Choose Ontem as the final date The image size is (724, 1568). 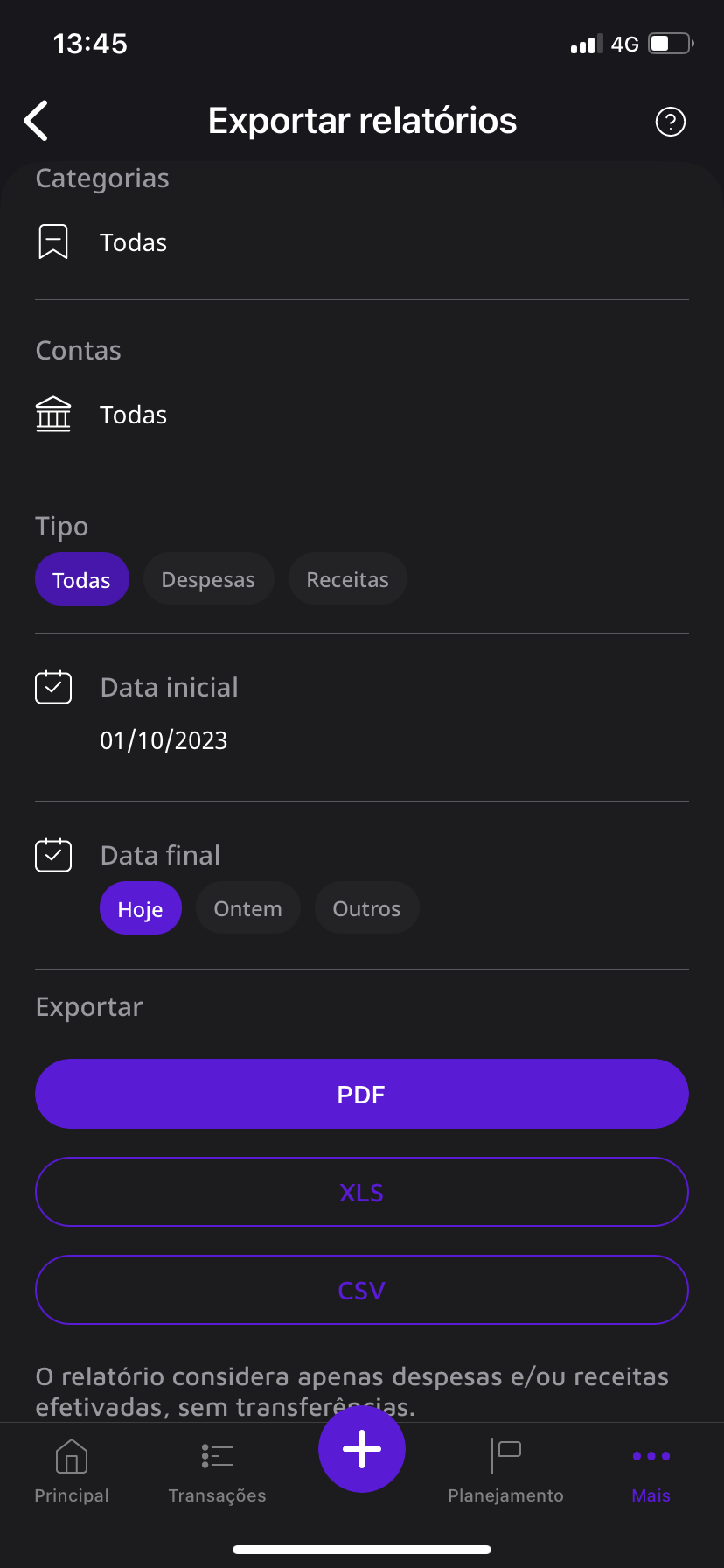click(248, 907)
